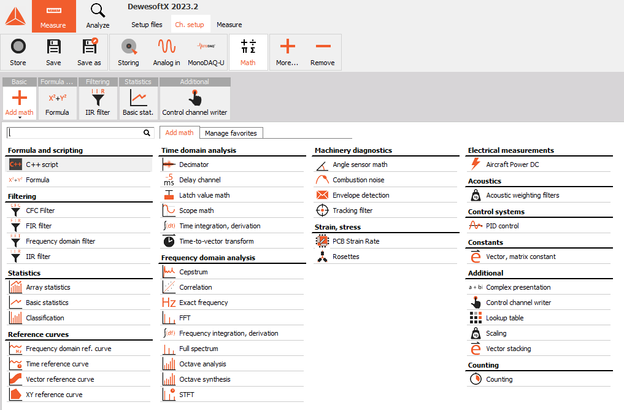
Task: Select IIR filter in Filtering list
Action: (x=79, y=256)
